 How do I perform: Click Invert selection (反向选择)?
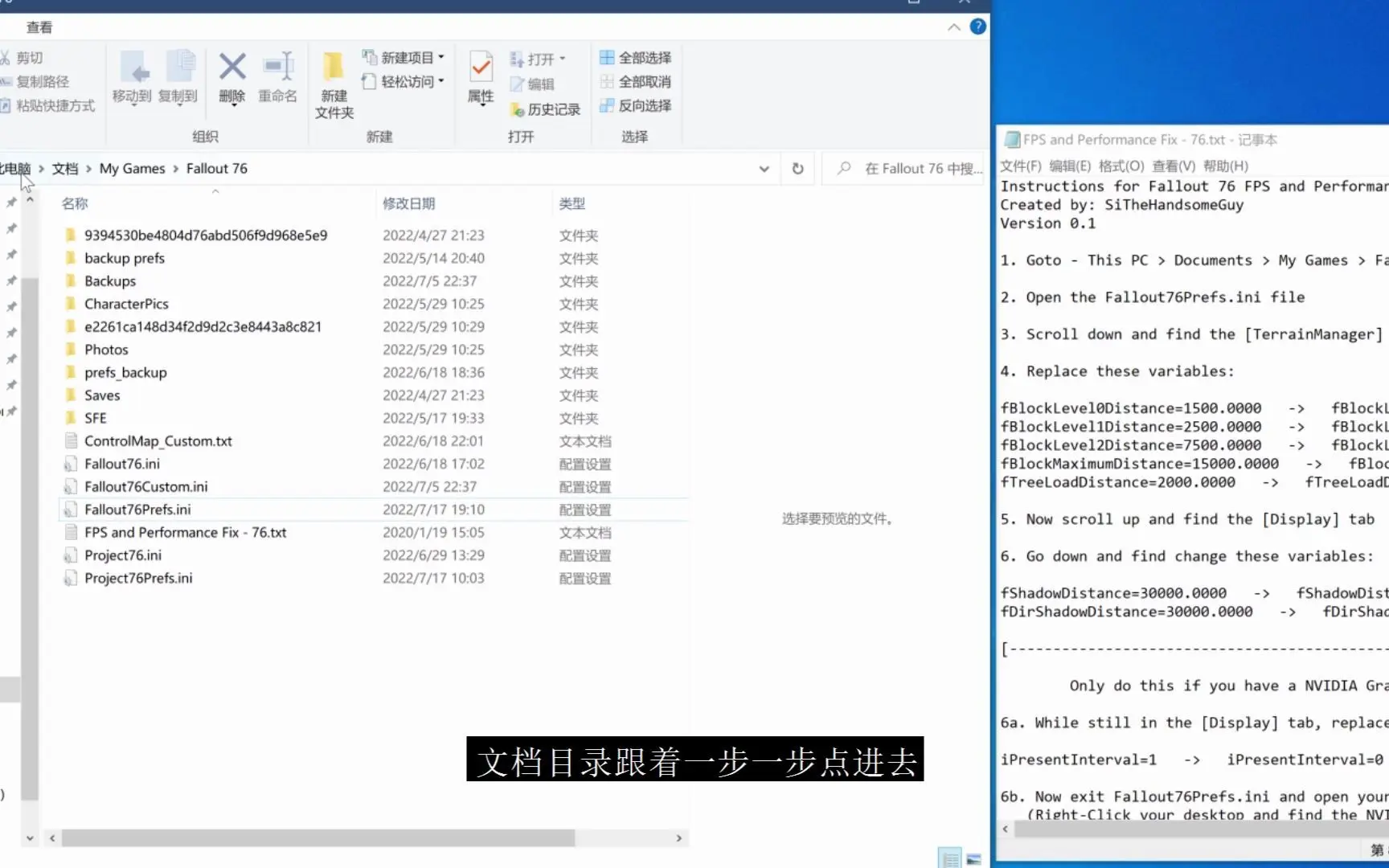pos(636,105)
